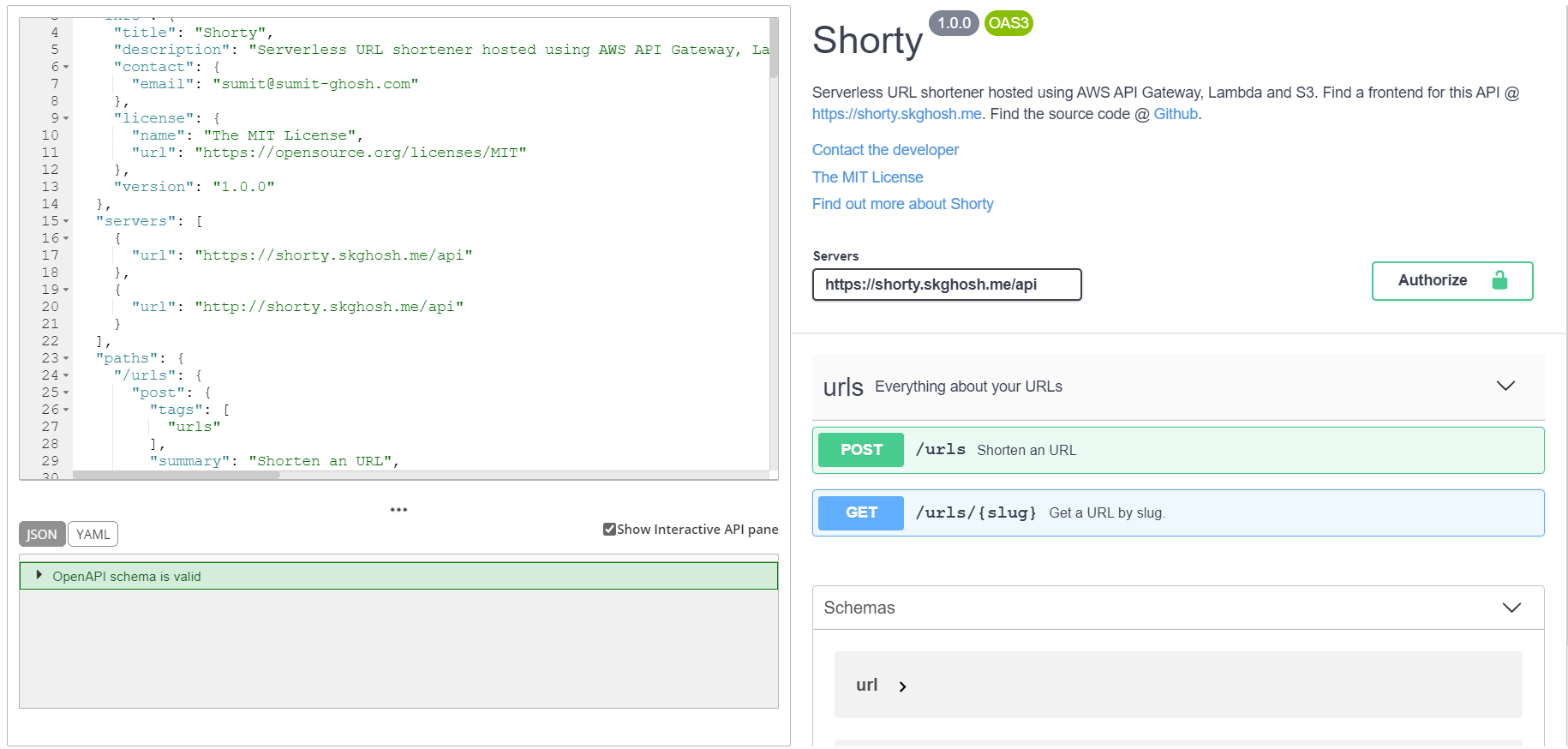Screen dimensions: 1568x749
Task: Switch editor format to YAML
Action: (x=93, y=535)
